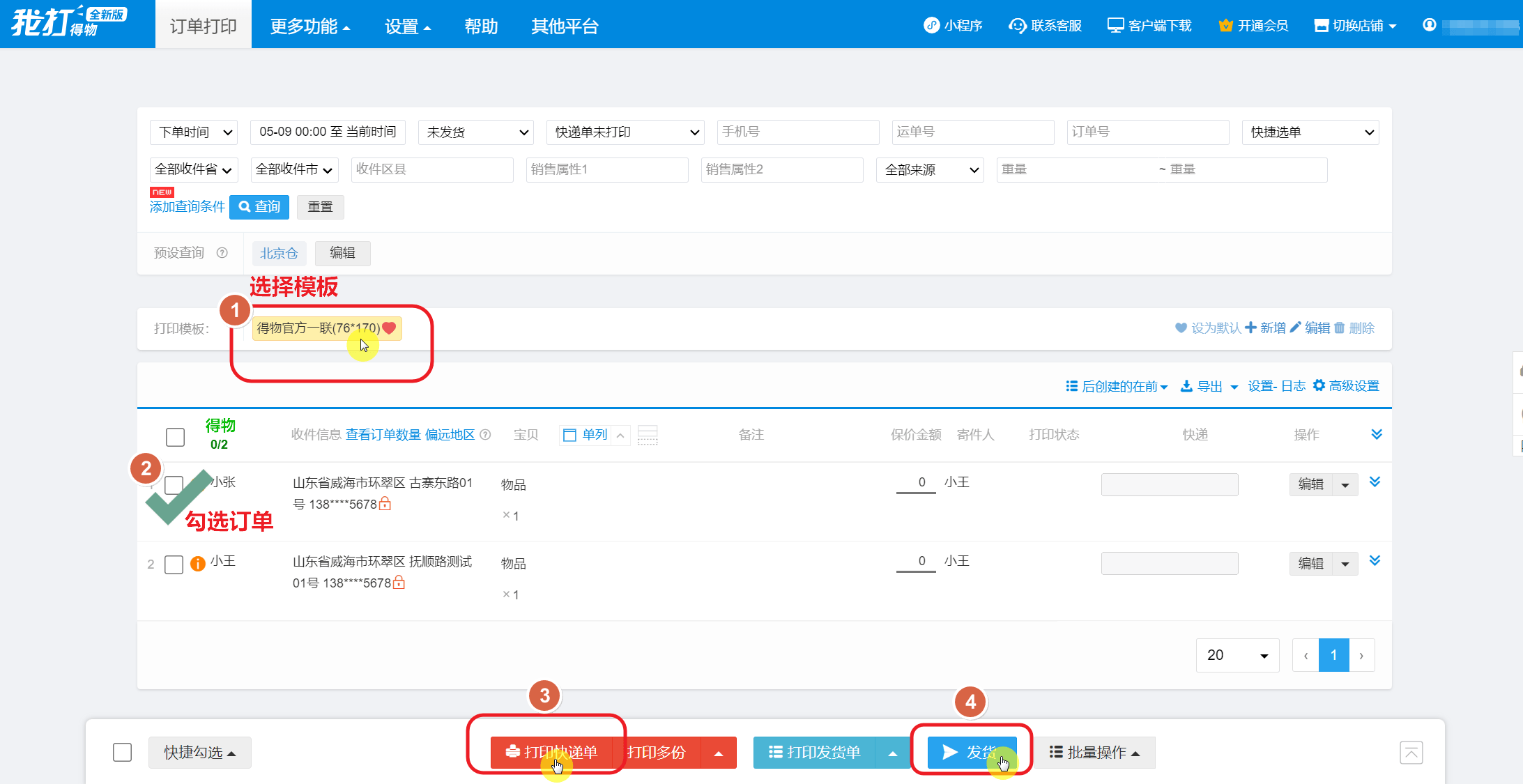Click the 打印快递单 button
The width and height of the screenshot is (1523, 784).
point(551,753)
